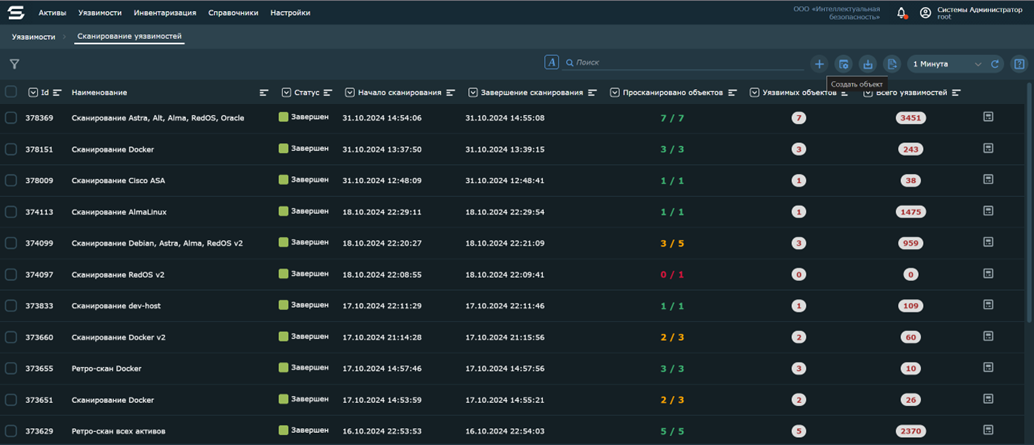Open the Статус column filter dropdown
The width and height of the screenshot is (1034, 445).
[x=286, y=92]
